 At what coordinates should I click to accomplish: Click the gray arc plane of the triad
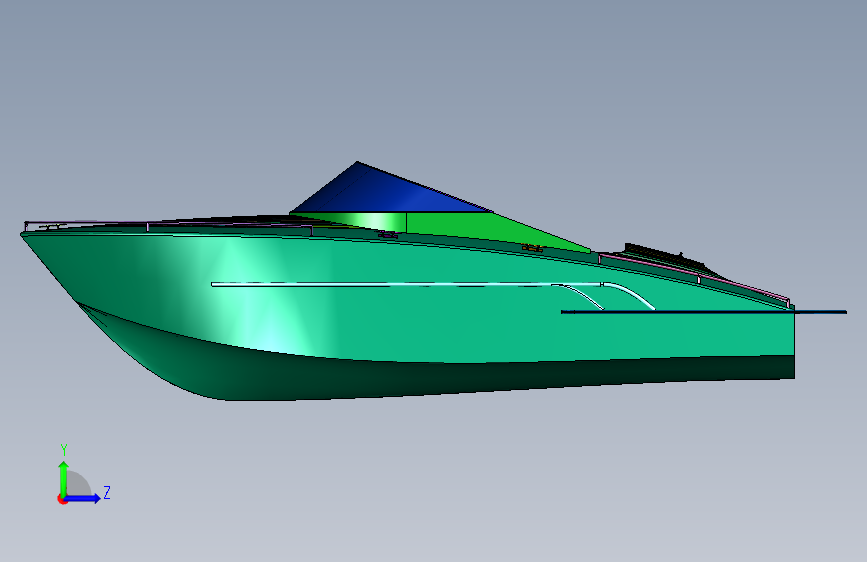click(x=79, y=484)
